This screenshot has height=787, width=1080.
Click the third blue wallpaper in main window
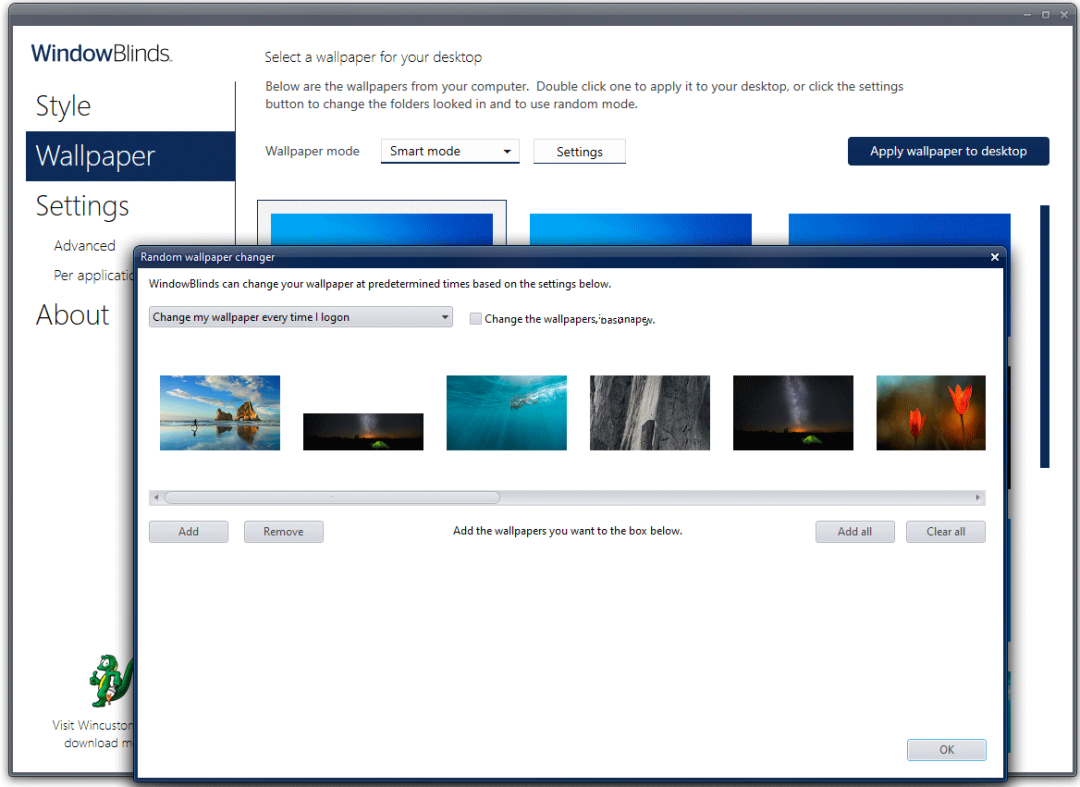[x=899, y=229]
